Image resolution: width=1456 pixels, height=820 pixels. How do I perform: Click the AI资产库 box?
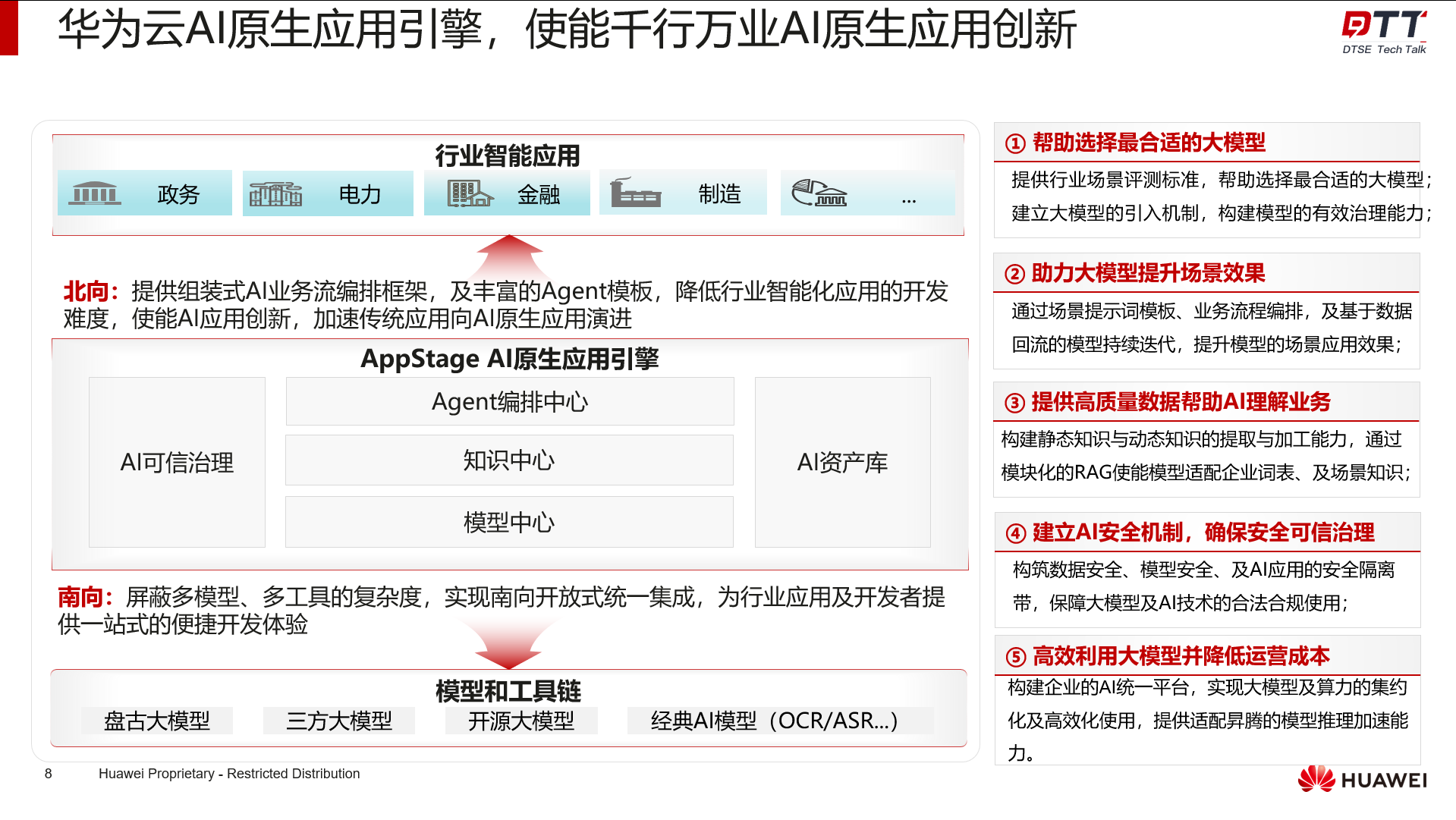pos(842,462)
